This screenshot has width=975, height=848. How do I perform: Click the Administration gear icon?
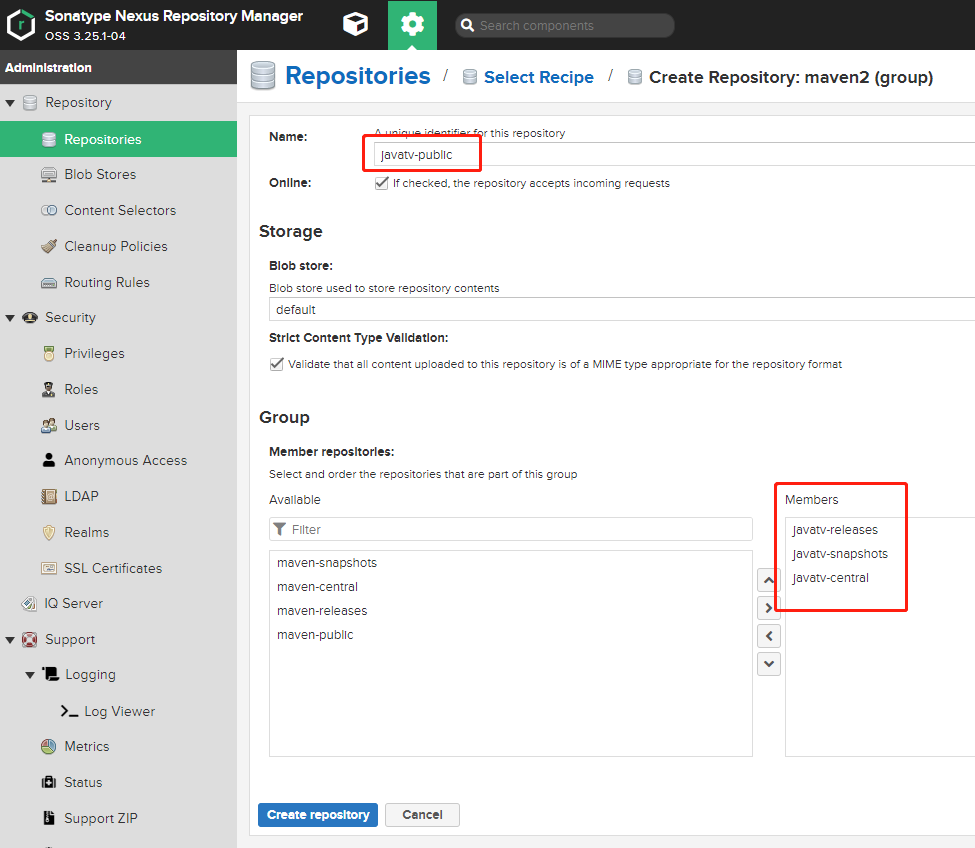pyautogui.click(x=412, y=25)
